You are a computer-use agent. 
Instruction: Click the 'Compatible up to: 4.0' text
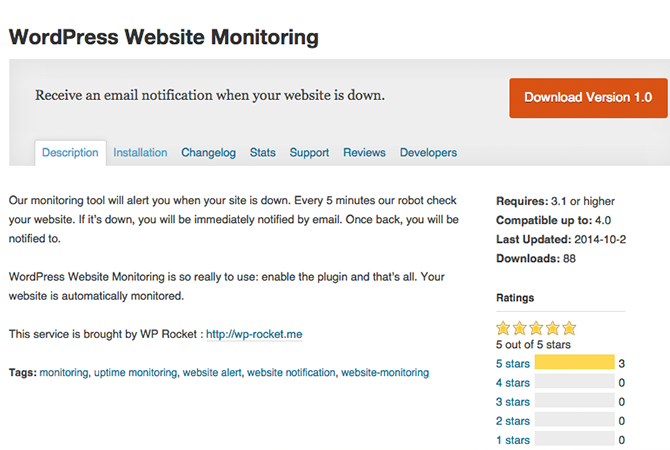click(x=553, y=221)
